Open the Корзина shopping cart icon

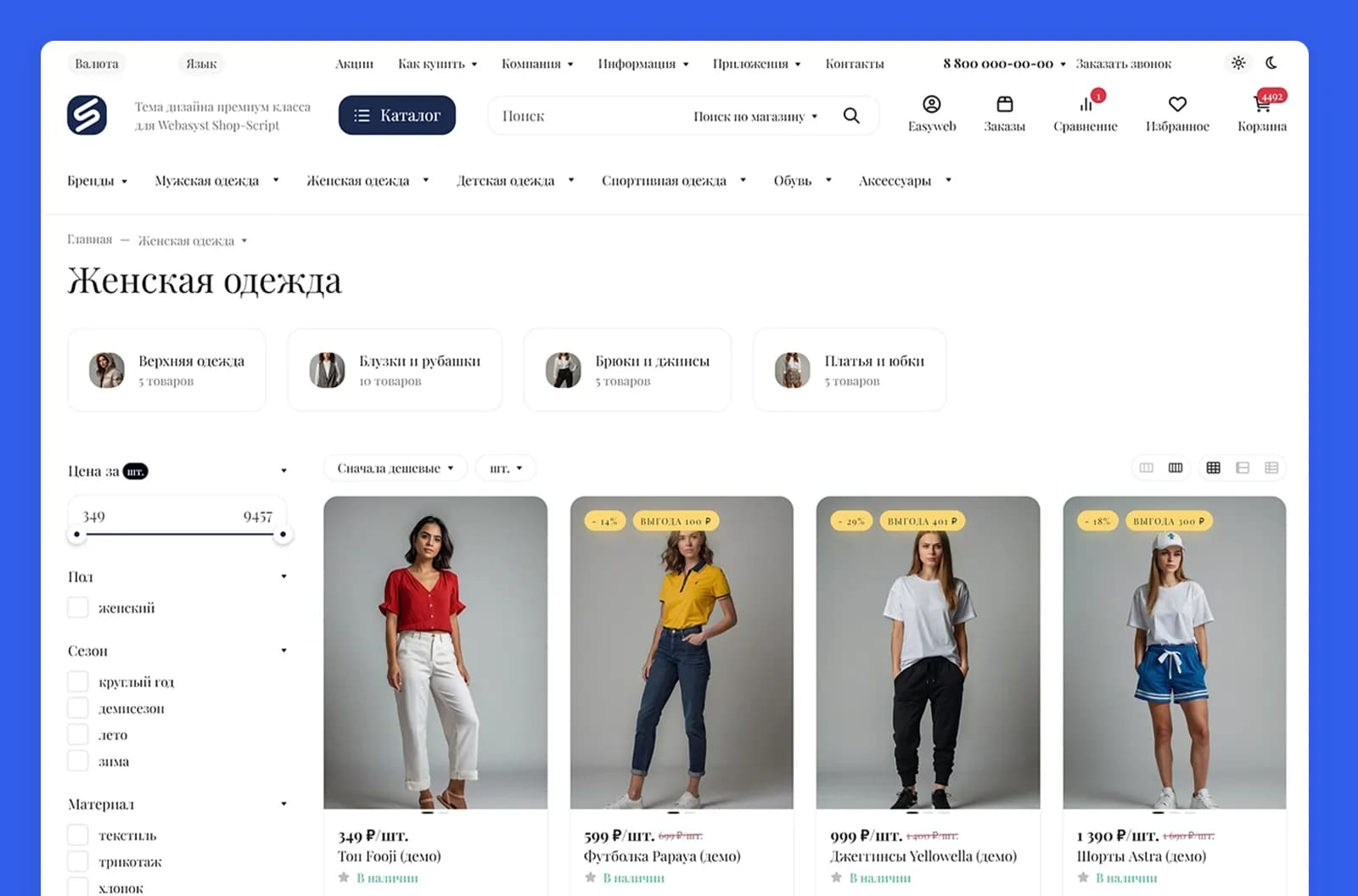point(1261,104)
